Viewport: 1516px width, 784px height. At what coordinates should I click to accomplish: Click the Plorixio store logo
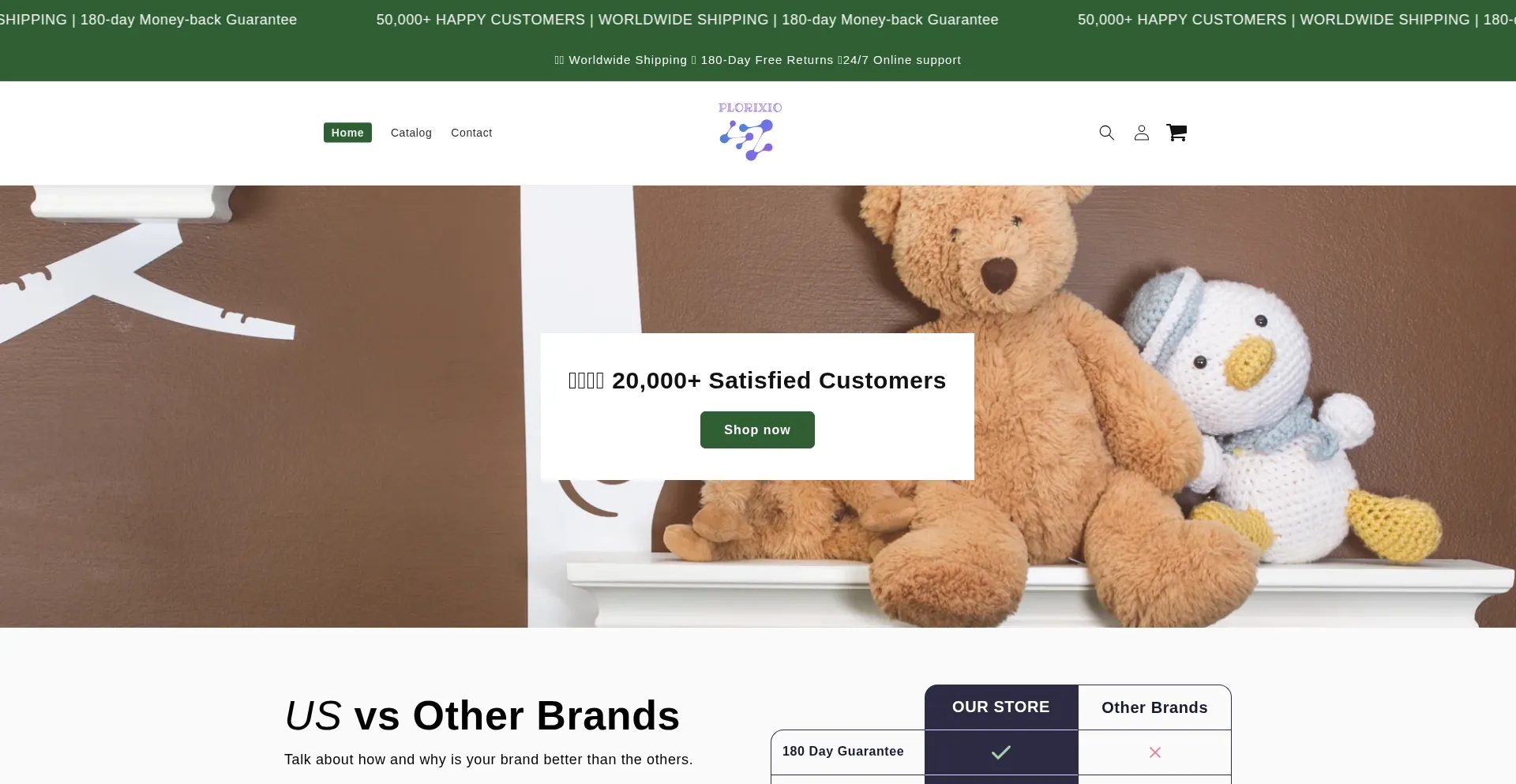750,132
